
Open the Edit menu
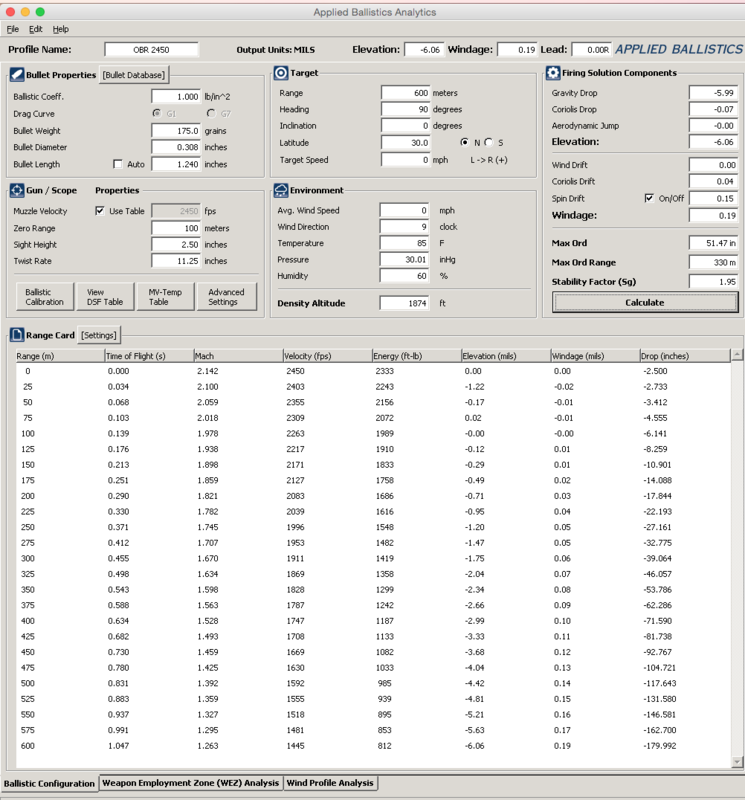tap(36, 29)
